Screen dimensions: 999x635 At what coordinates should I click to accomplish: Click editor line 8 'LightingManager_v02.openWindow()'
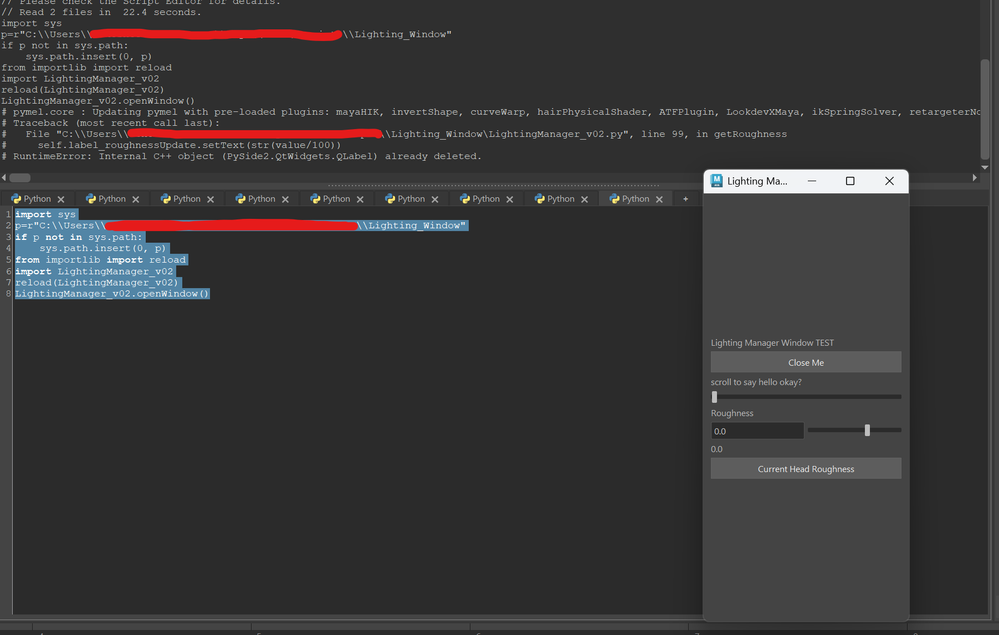pyautogui.click(x=112, y=294)
